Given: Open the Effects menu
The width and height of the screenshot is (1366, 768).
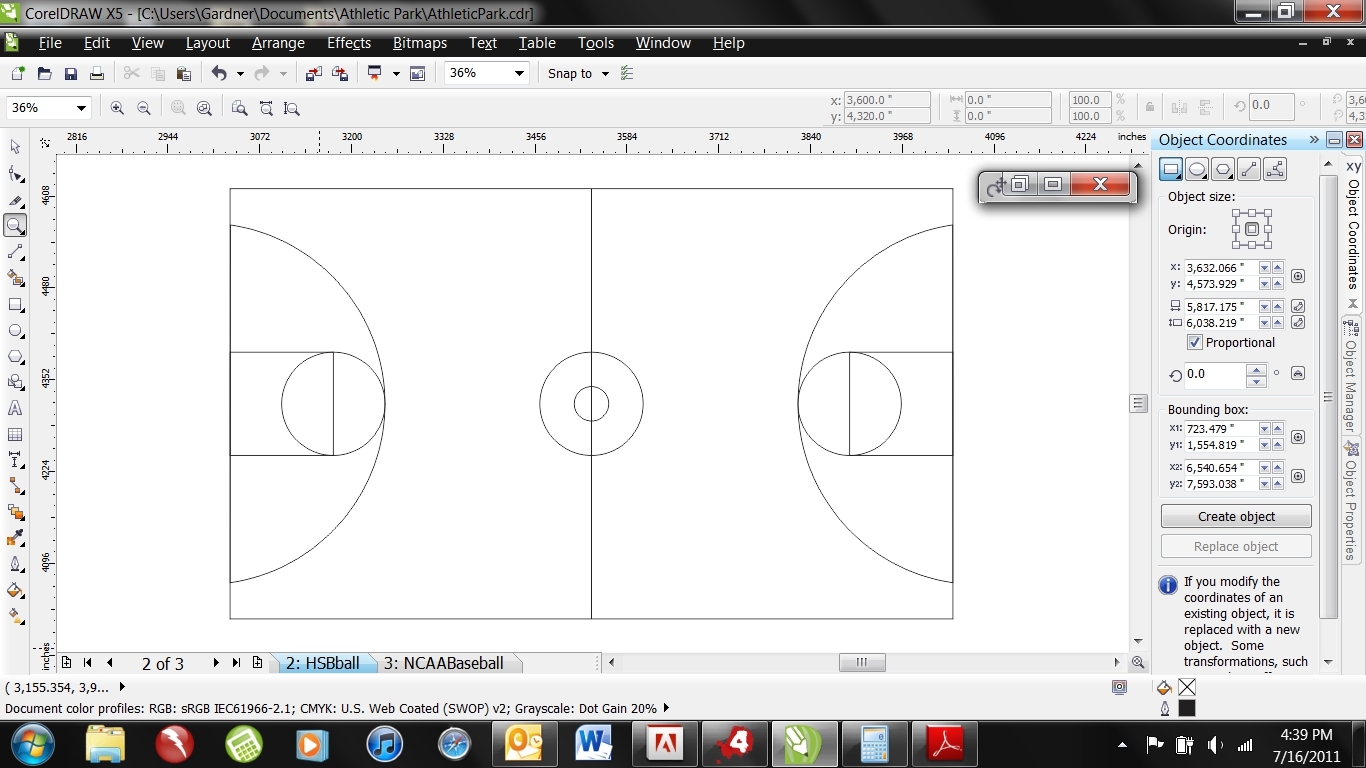Looking at the screenshot, I should tap(349, 43).
